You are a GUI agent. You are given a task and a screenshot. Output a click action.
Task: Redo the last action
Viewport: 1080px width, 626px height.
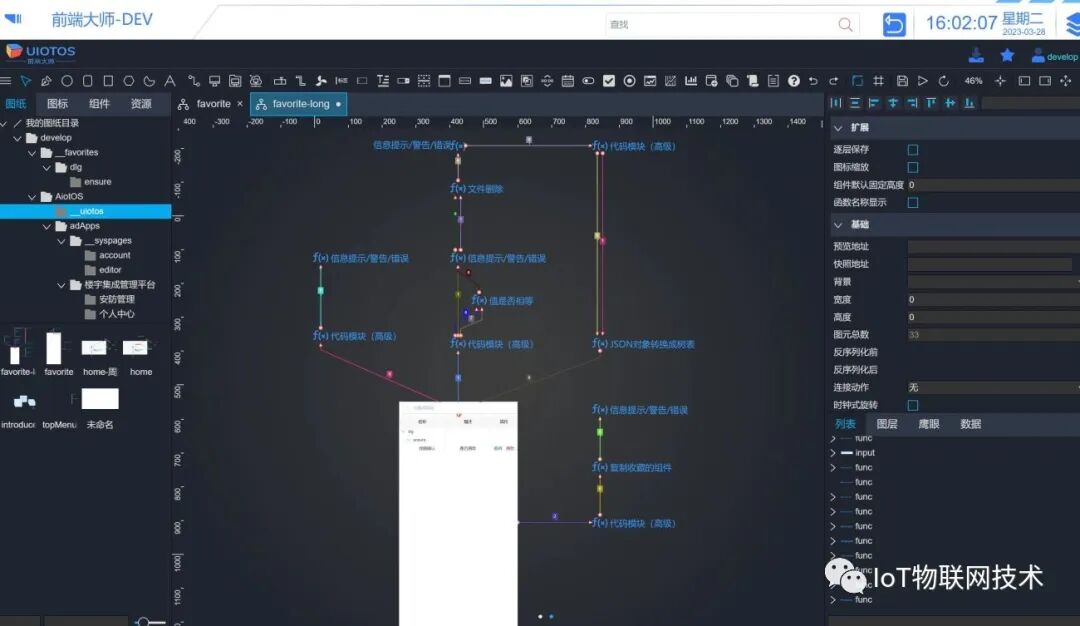833,81
